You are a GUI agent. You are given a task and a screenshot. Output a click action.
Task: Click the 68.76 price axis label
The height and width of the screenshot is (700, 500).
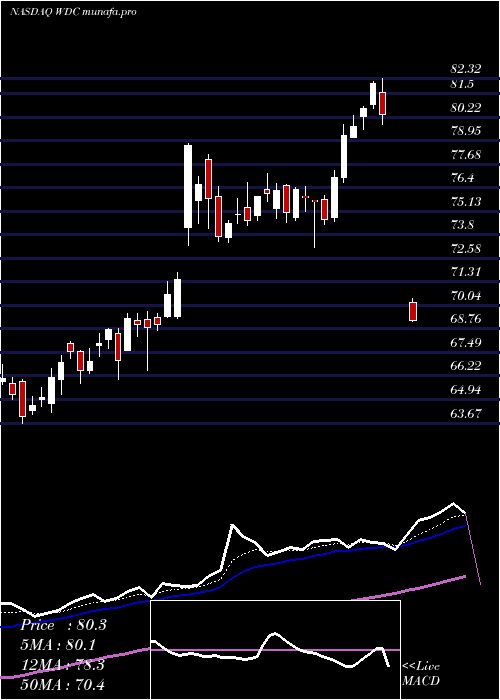point(466,319)
